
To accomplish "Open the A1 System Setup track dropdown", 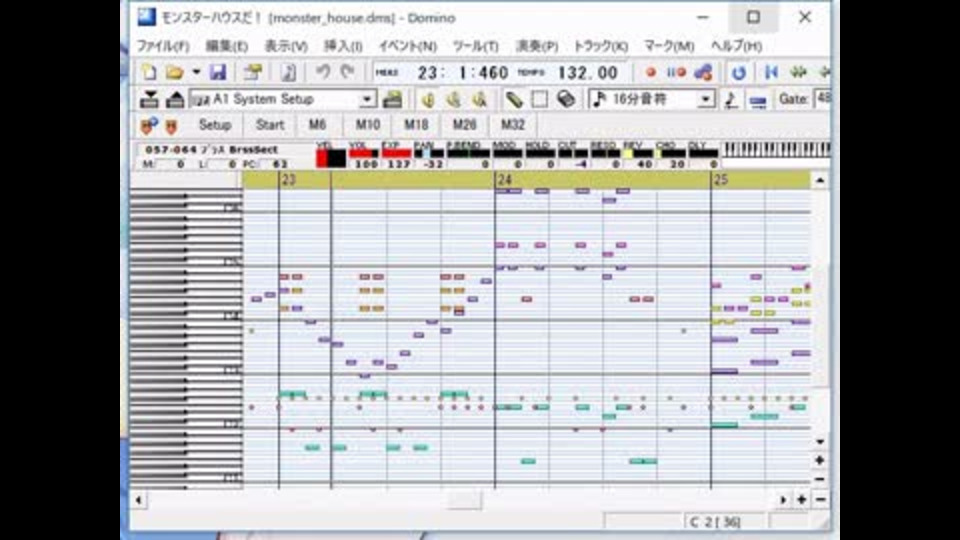I will pos(282,99).
